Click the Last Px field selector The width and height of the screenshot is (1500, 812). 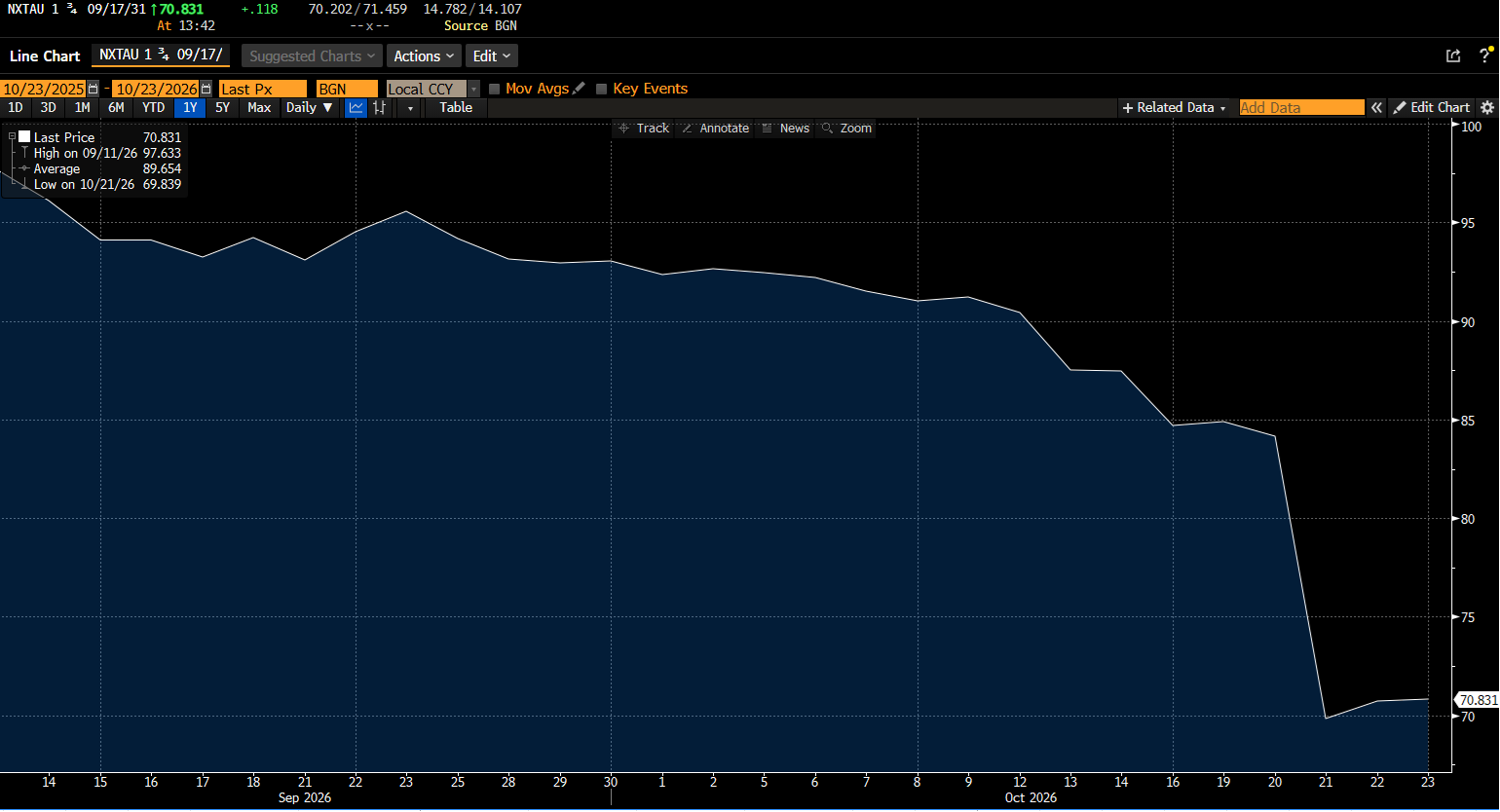pyautogui.click(x=263, y=89)
